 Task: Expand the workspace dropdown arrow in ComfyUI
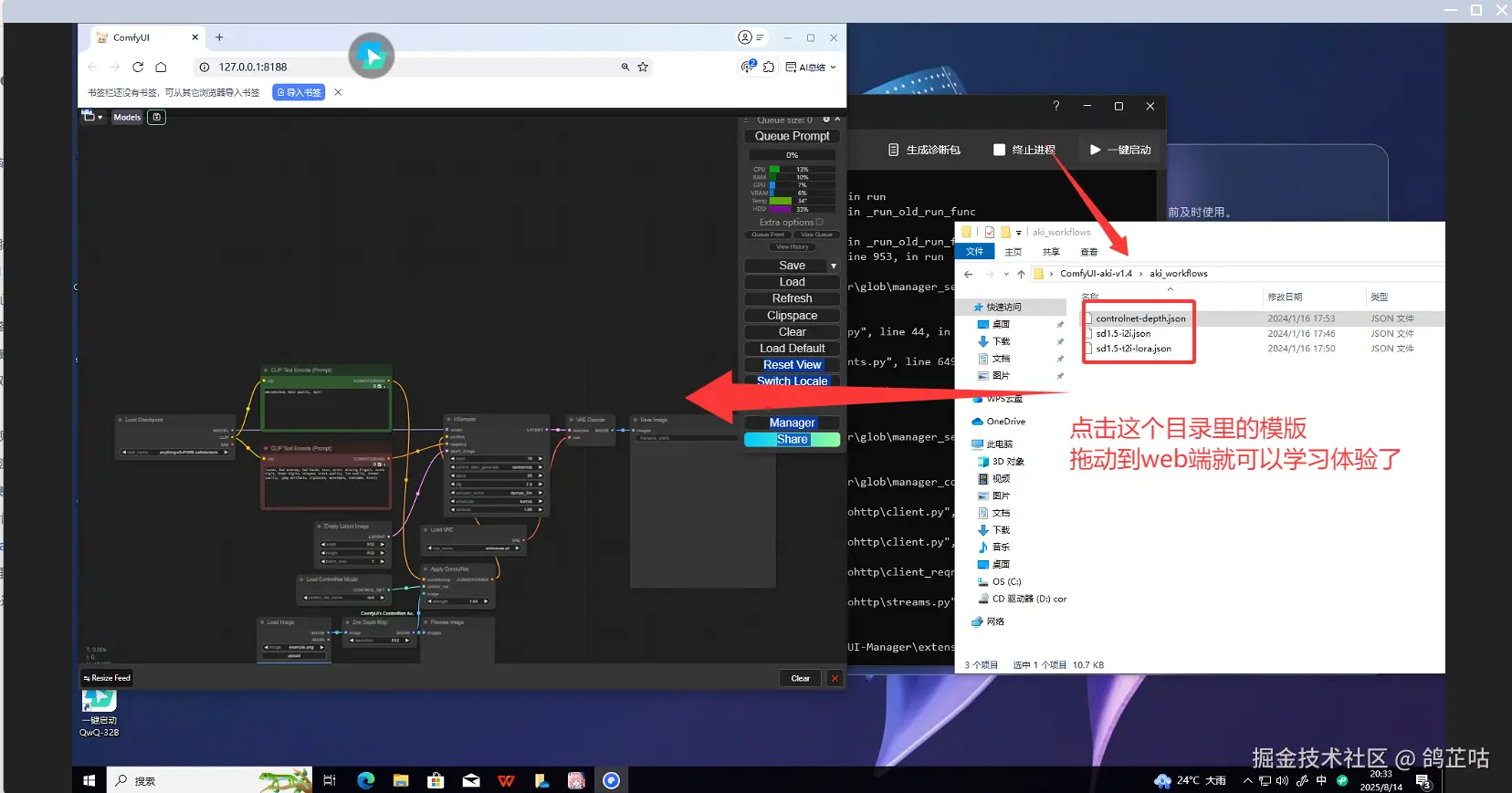[100, 118]
